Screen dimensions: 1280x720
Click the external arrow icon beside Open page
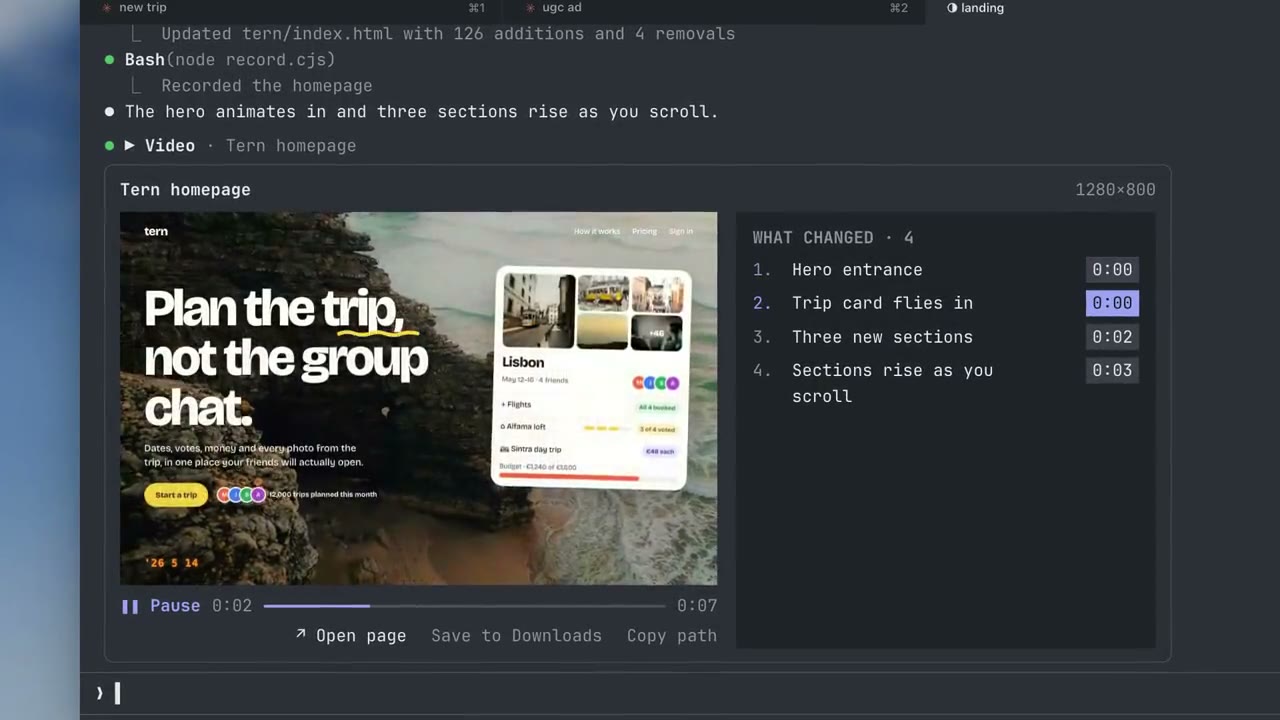(301, 634)
